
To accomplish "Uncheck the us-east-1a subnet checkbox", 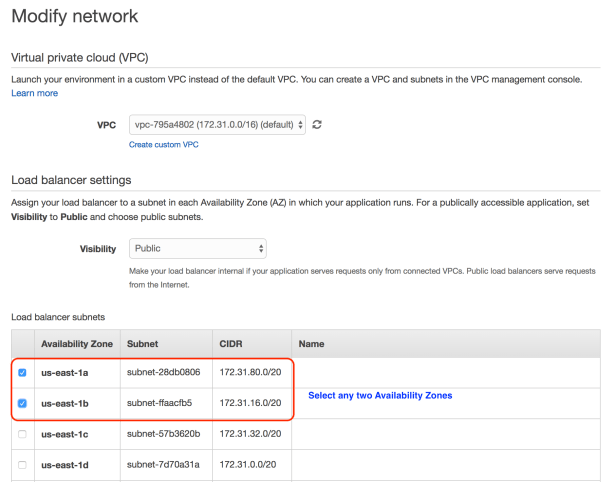I will 22,373.
